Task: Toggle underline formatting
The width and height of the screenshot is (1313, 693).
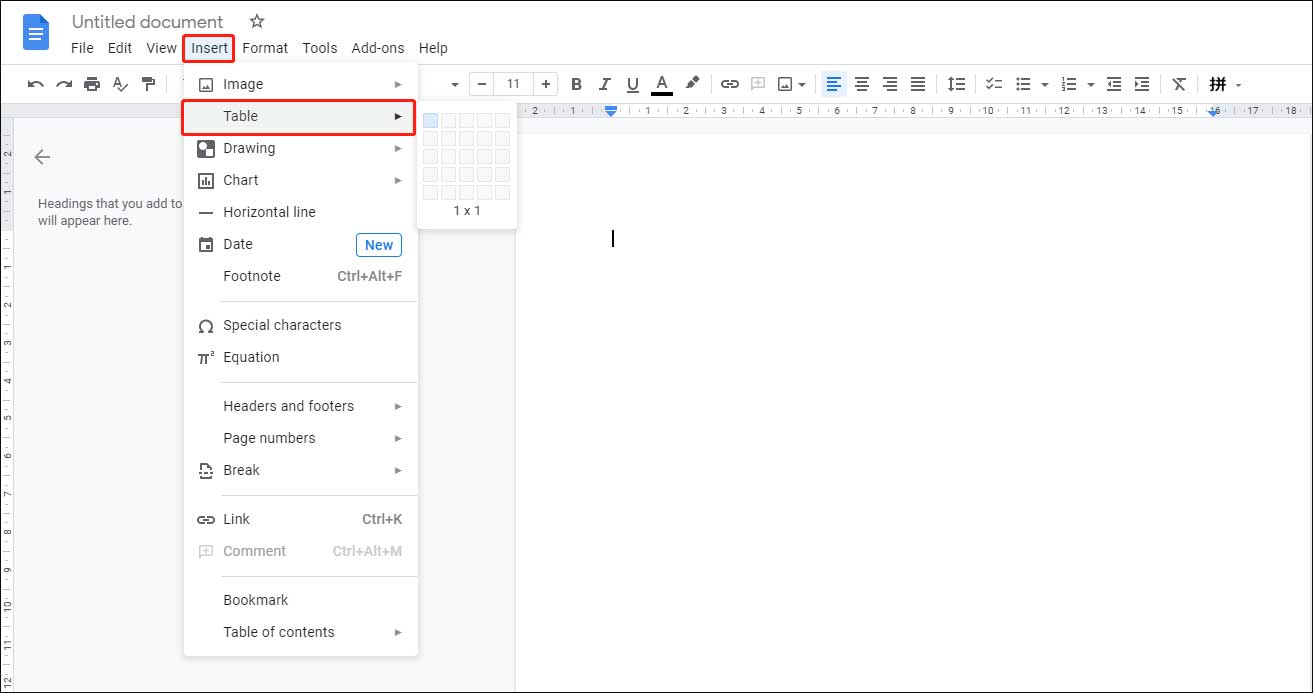Action: pos(632,84)
